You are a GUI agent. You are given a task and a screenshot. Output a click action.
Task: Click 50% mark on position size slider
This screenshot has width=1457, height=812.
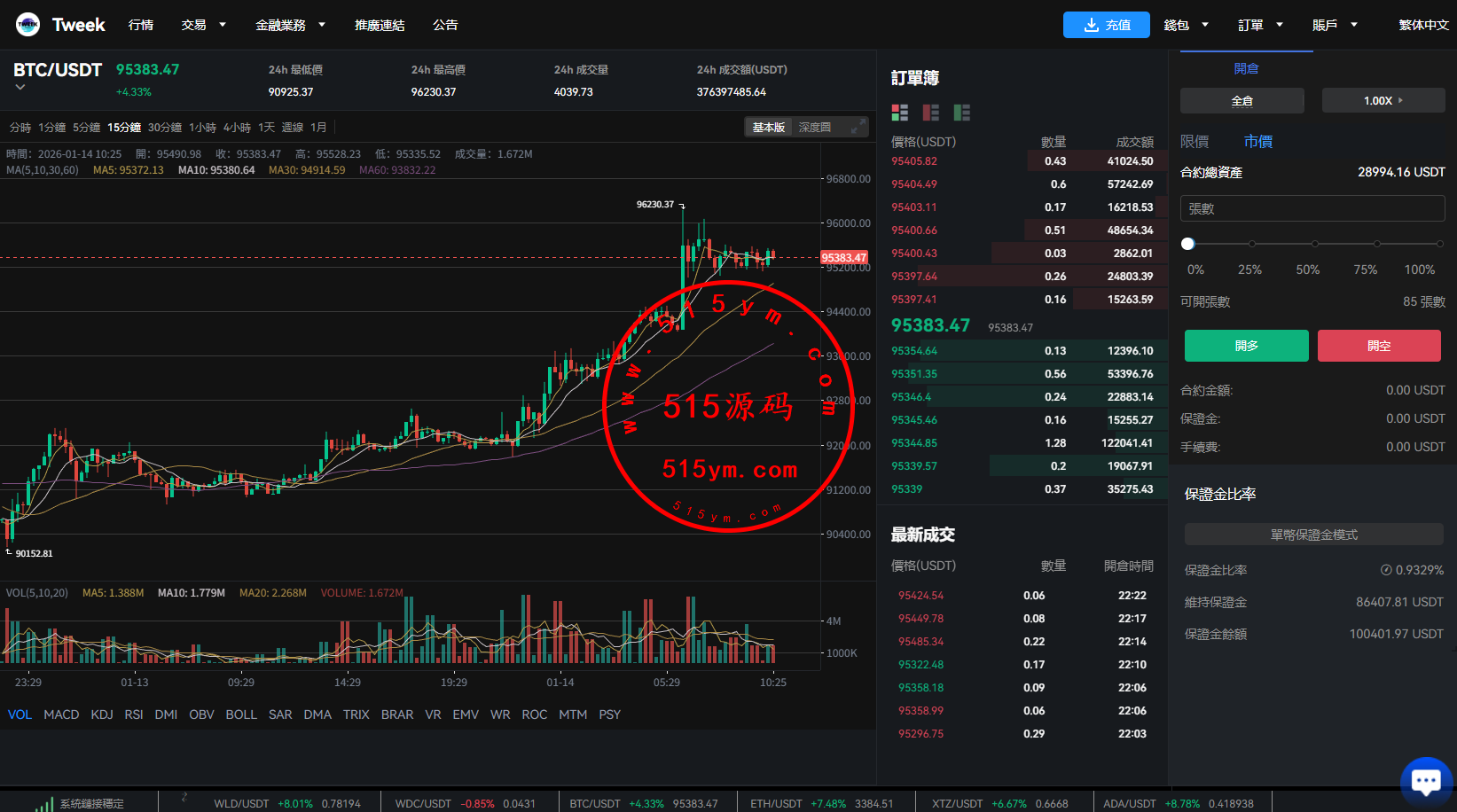click(x=1314, y=244)
